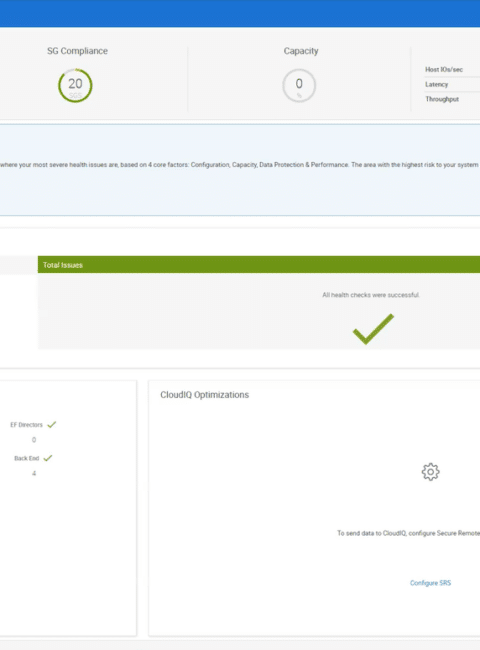Select the Host IOs/sec row
480x650 pixels.
coord(452,69)
